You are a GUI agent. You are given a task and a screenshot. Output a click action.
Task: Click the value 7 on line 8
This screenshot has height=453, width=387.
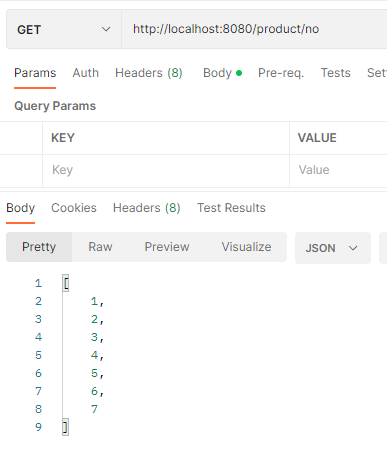coord(95,409)
